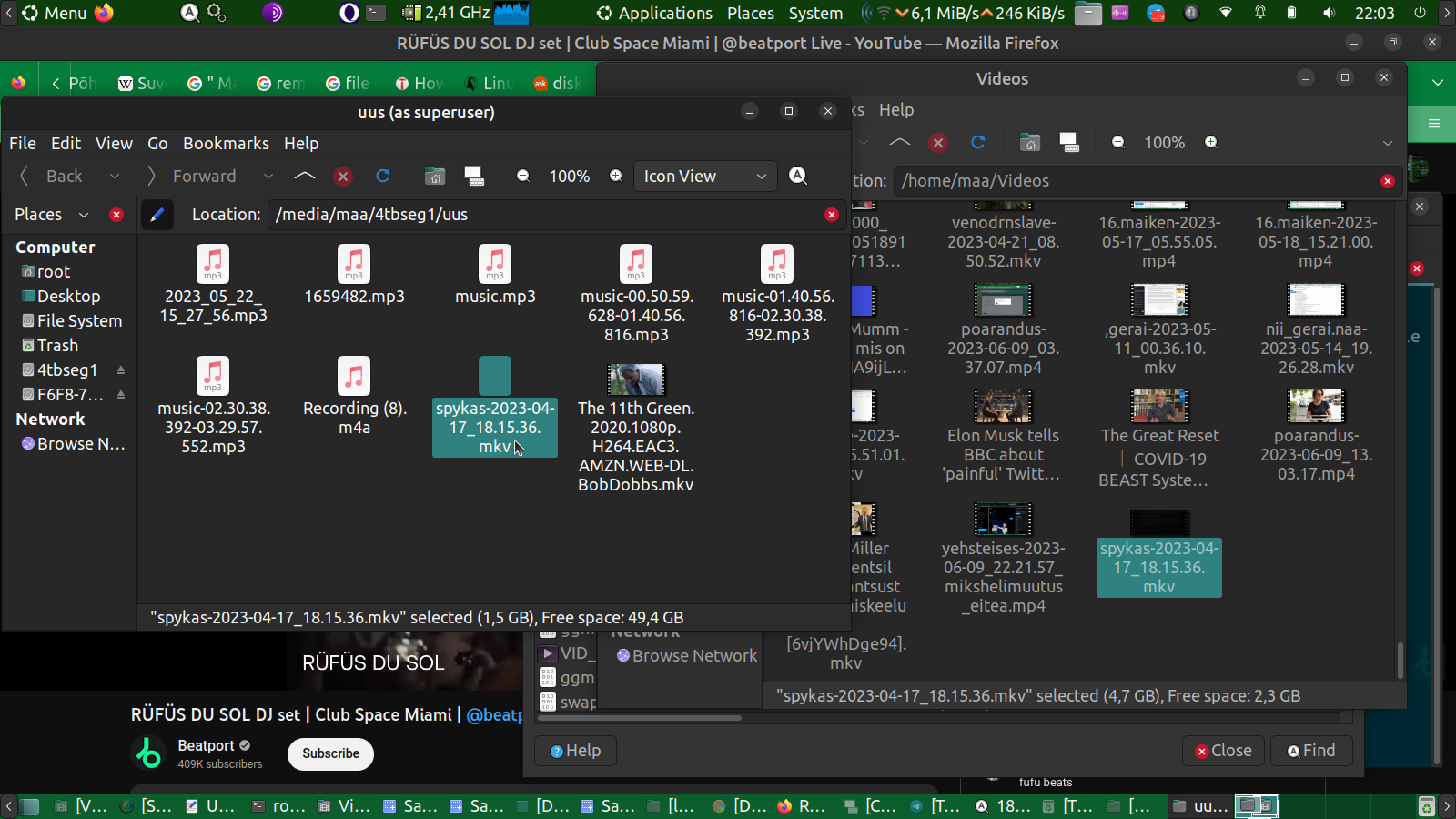This screenshot has width=1456, height=819.
Task: Click the volume icon in top panel
Action: [1330, 13]
